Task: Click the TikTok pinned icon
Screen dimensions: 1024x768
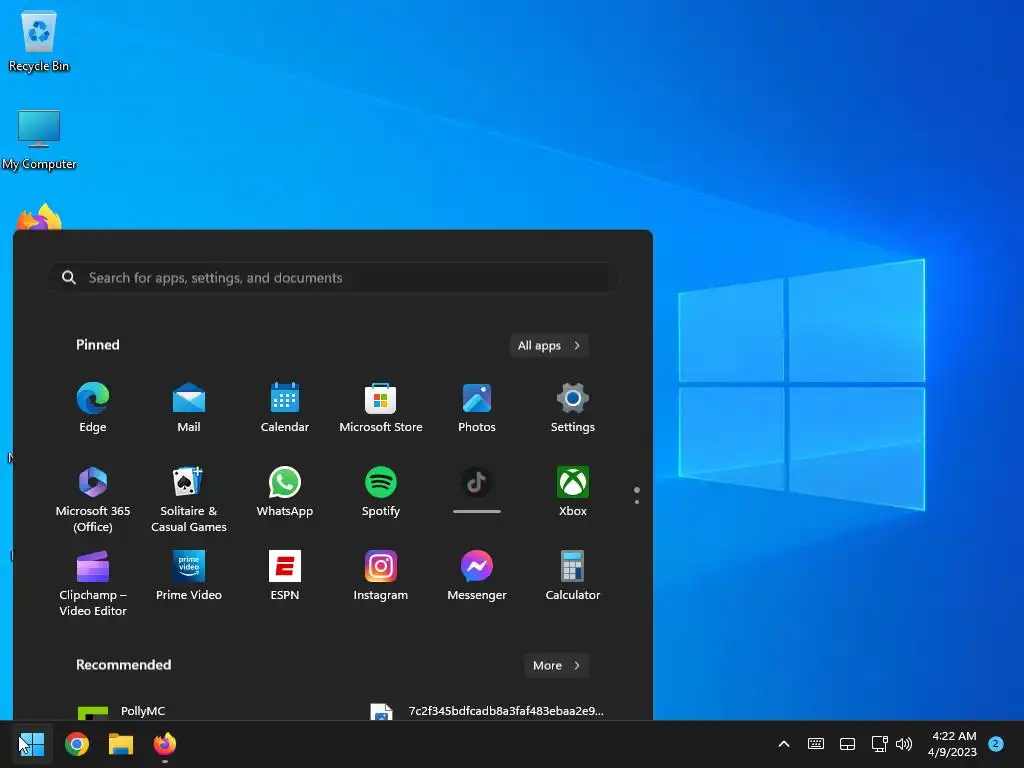Action: pos(477,483)
